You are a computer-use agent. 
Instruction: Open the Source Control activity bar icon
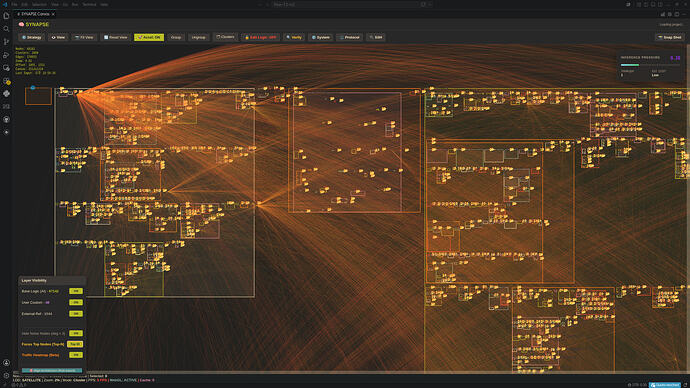coord(6,42)
